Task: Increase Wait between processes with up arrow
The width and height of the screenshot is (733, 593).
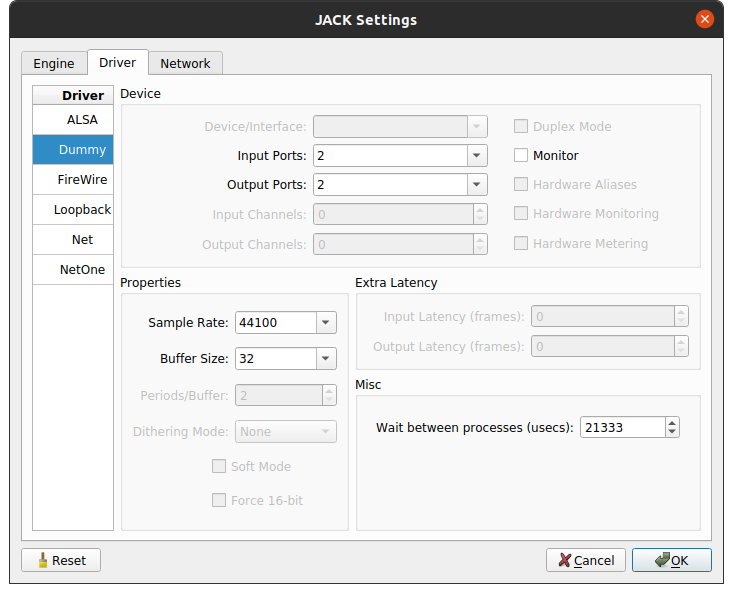Action: click(x=672, y=423)
